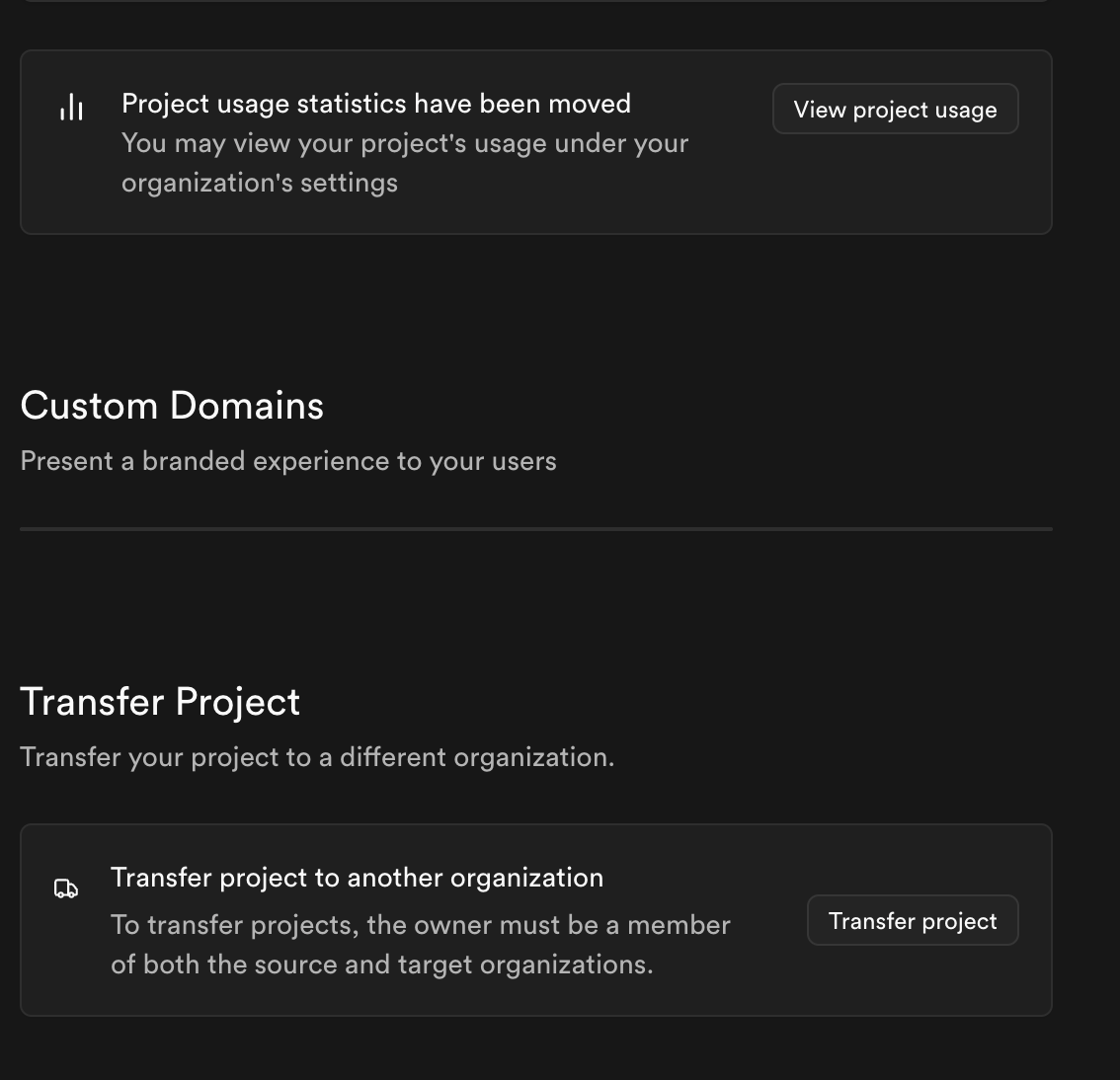This screenshot has width=1120, height=1080.
Task: Click empty area between usage card and Custom Domains
Action: pos(536,306)
